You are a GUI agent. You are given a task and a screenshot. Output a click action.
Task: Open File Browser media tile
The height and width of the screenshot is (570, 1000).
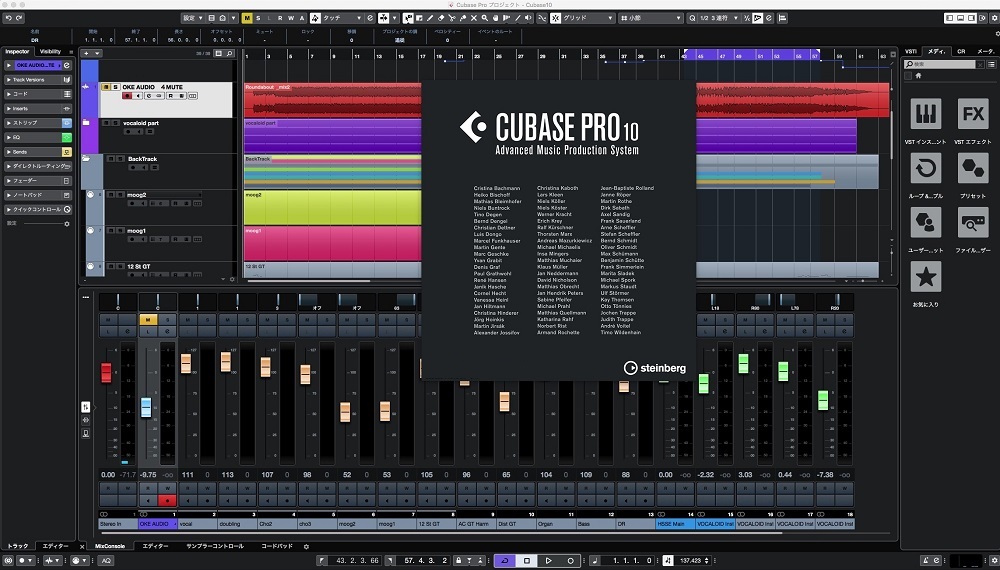(x=973, y=223)
